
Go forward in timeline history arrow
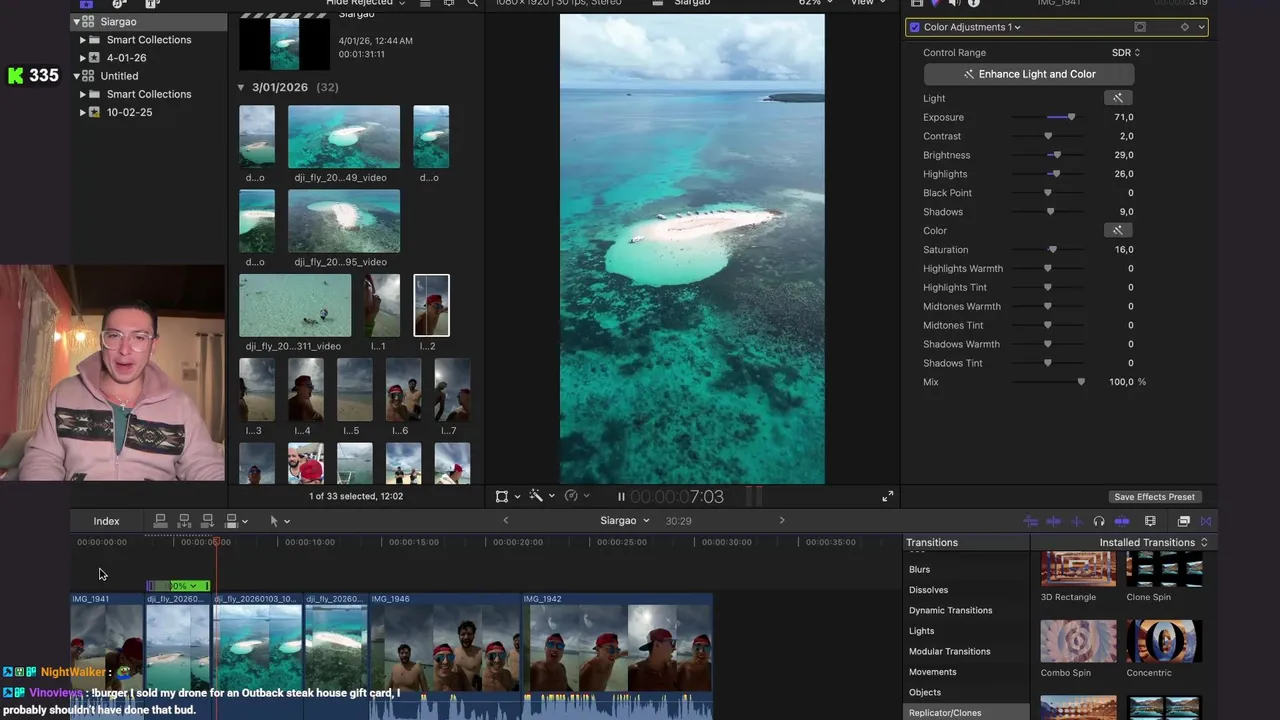point(782,520)
